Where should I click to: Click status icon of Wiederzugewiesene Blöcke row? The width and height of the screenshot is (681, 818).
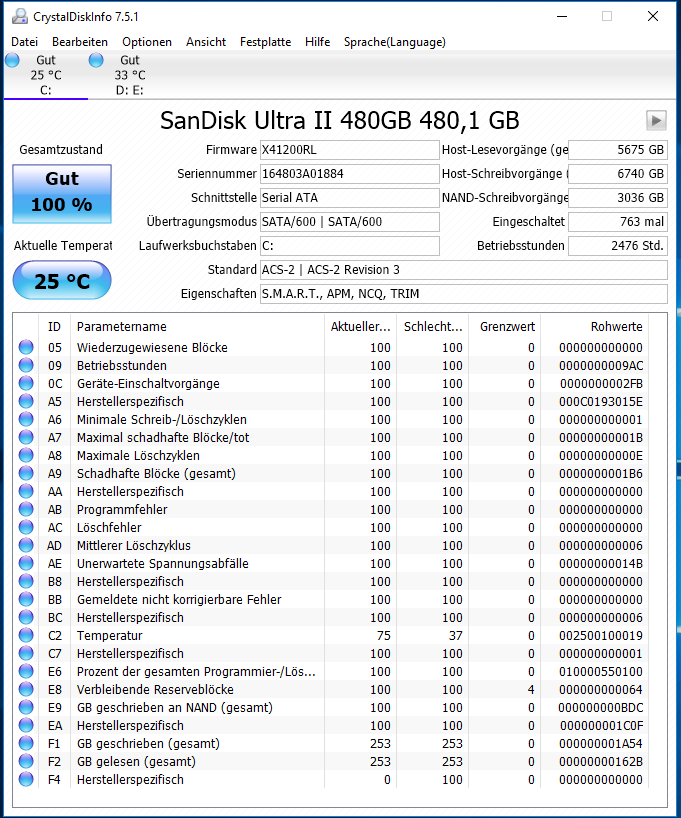[26, 347]
